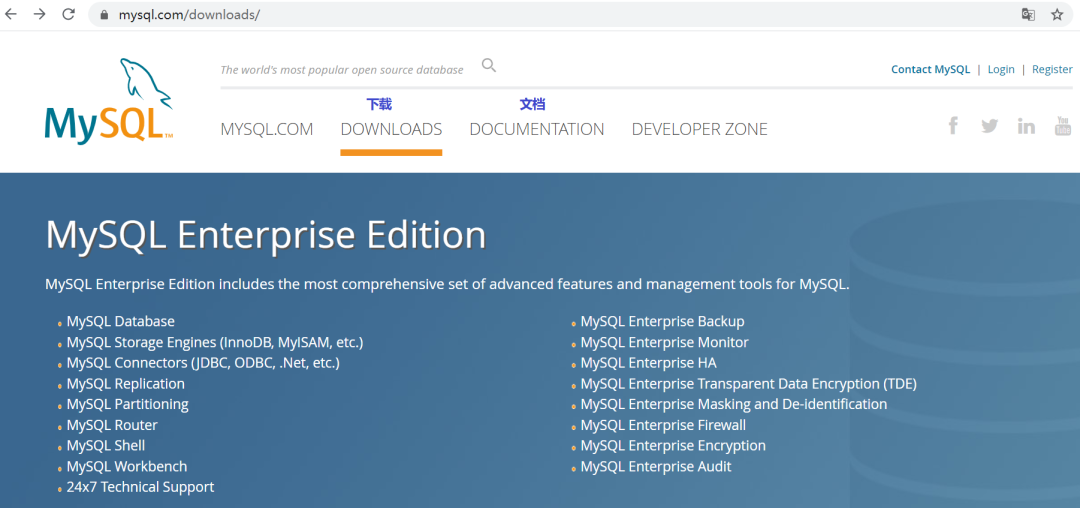
Task: Open the MYSQL.COM nav tab
Action: (x=267, y=129)
